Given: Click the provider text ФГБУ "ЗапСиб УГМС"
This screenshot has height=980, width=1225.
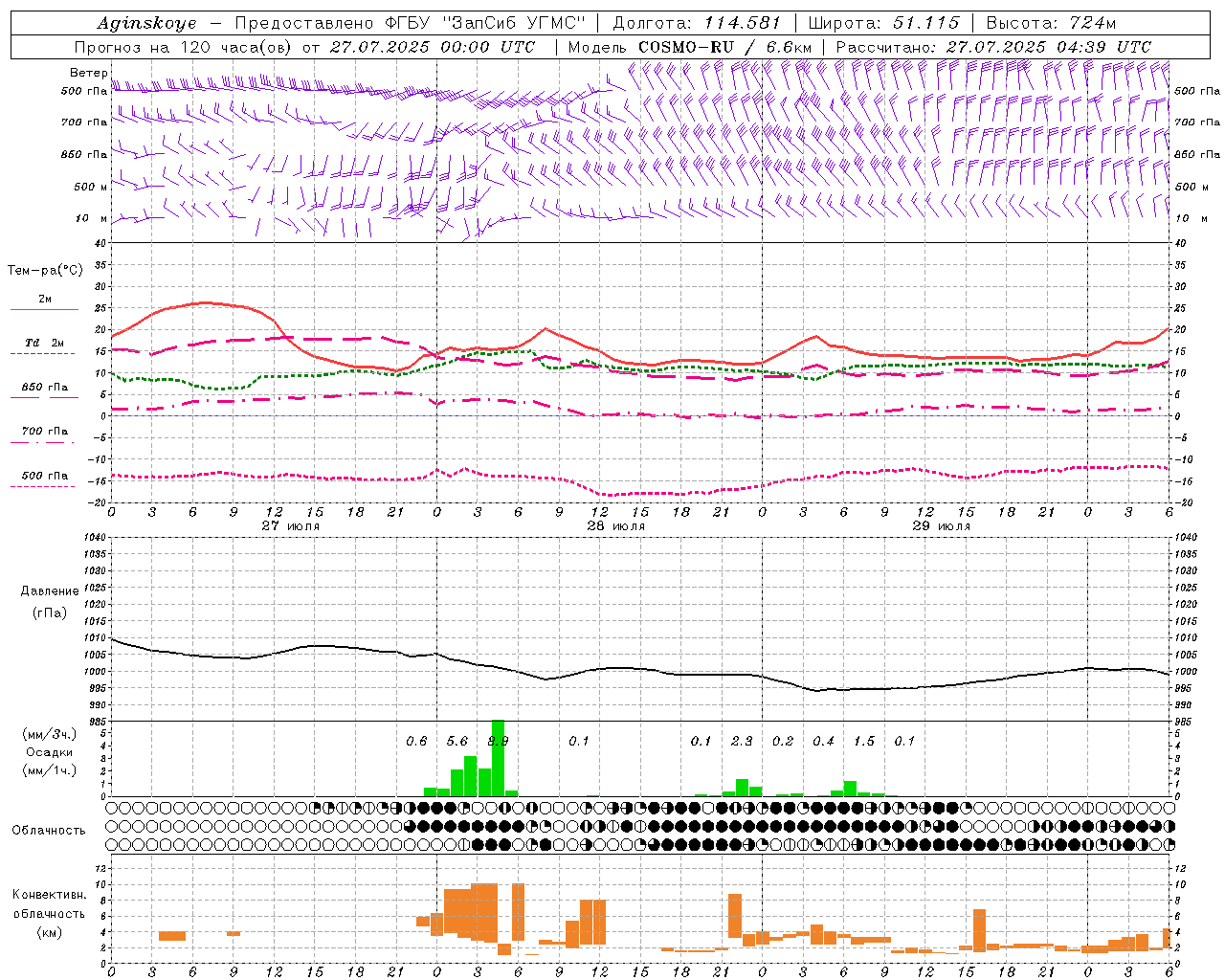Looking at the screenshot, I should [x=486, y=23].
